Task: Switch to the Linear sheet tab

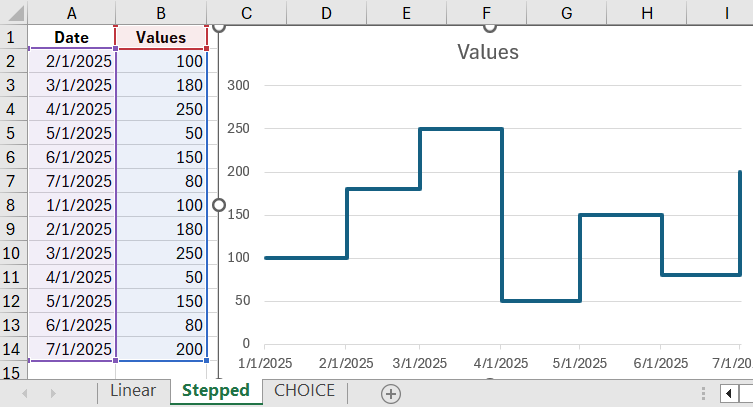Action: point(133,391)
